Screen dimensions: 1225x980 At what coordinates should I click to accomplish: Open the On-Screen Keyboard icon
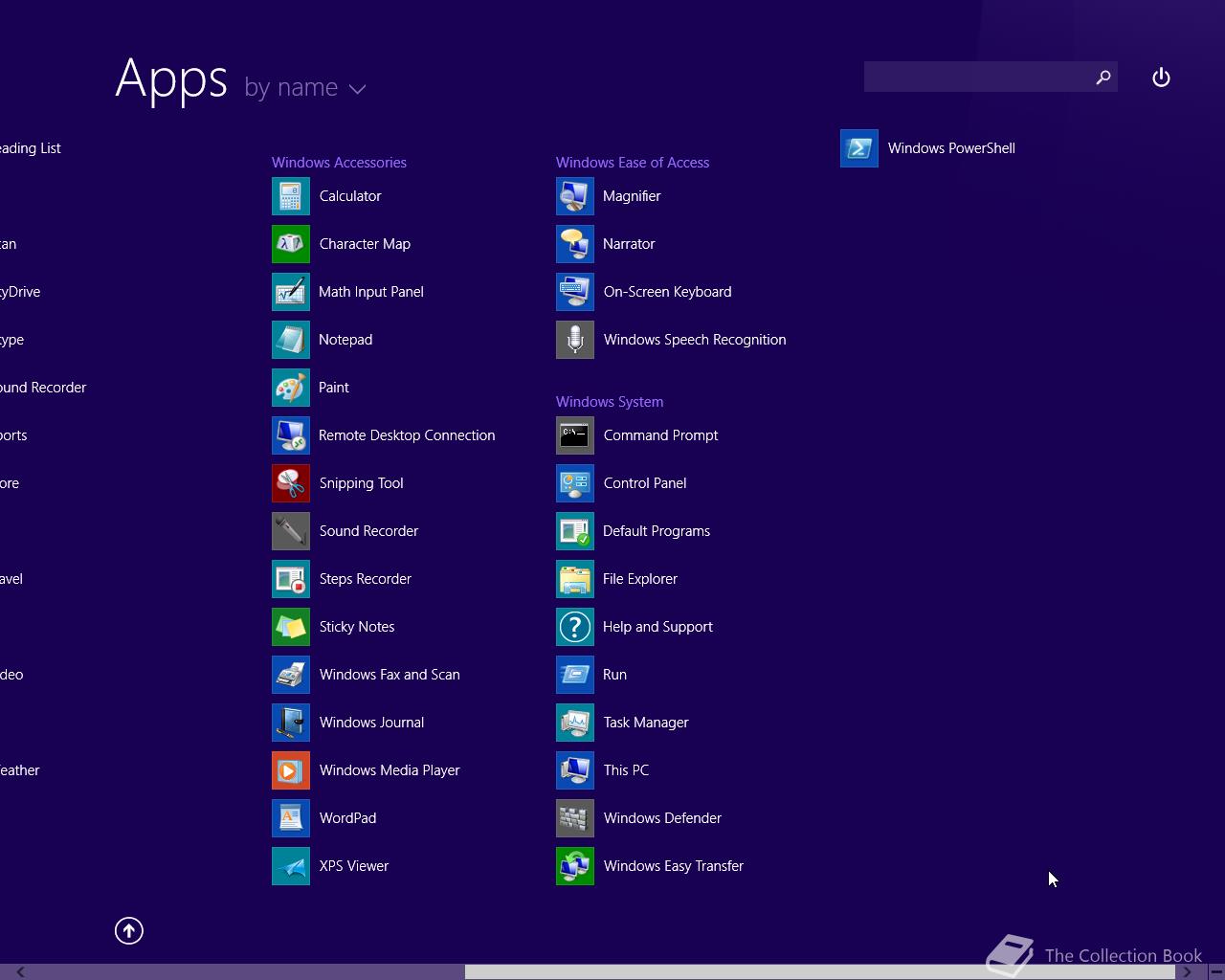[575, 292]
